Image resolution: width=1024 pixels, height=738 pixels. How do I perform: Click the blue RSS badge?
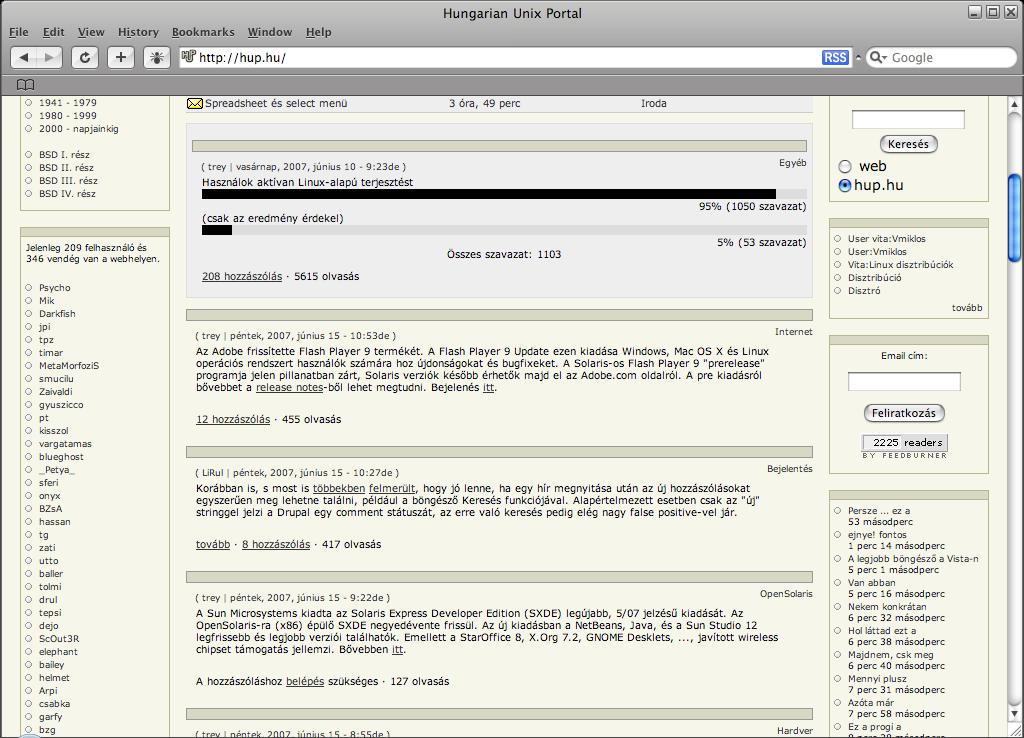tap(835, 57)
